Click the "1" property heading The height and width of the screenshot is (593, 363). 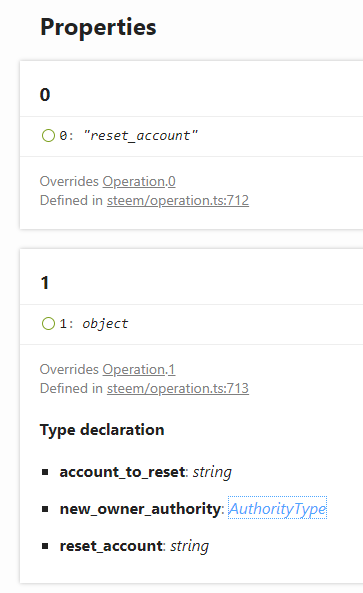(45, 283)
